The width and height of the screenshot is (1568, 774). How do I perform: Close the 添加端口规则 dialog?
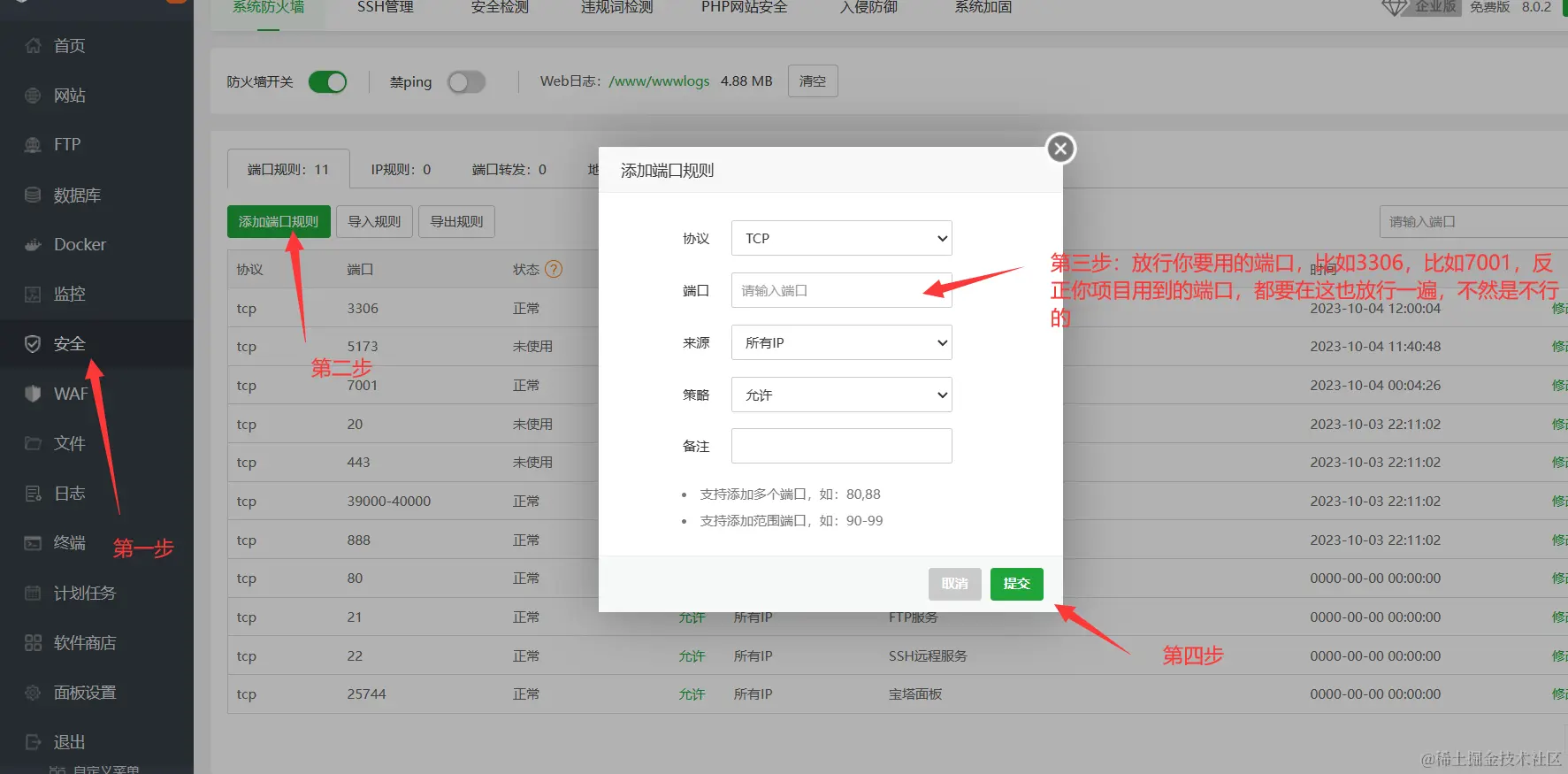(x=1061, y=149)
